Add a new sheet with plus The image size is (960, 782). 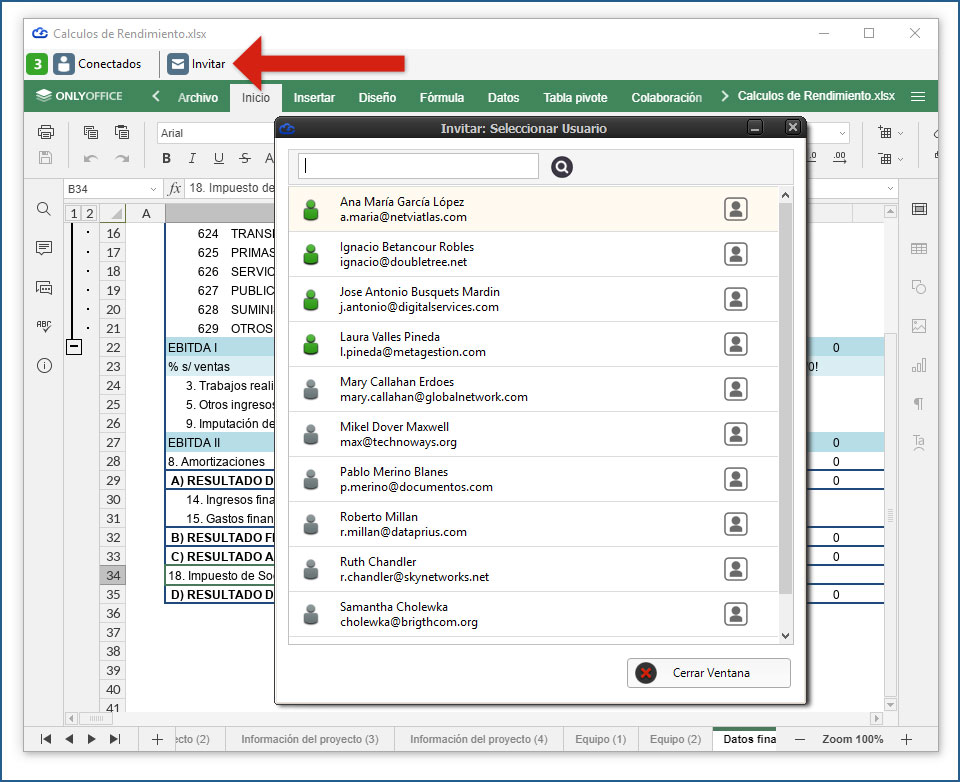pyautogui.click(x=157, y=740)
